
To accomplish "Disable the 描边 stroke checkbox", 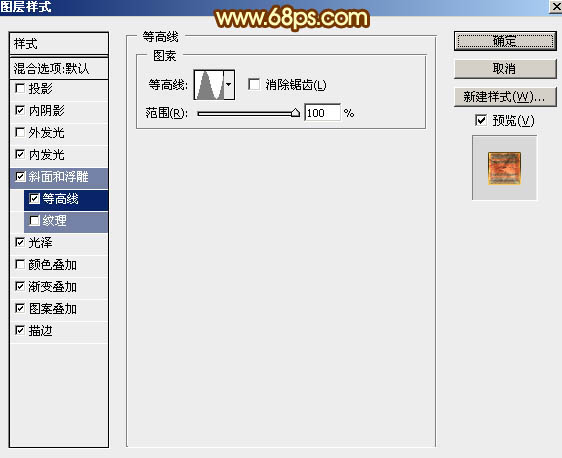I will point(20,330).
